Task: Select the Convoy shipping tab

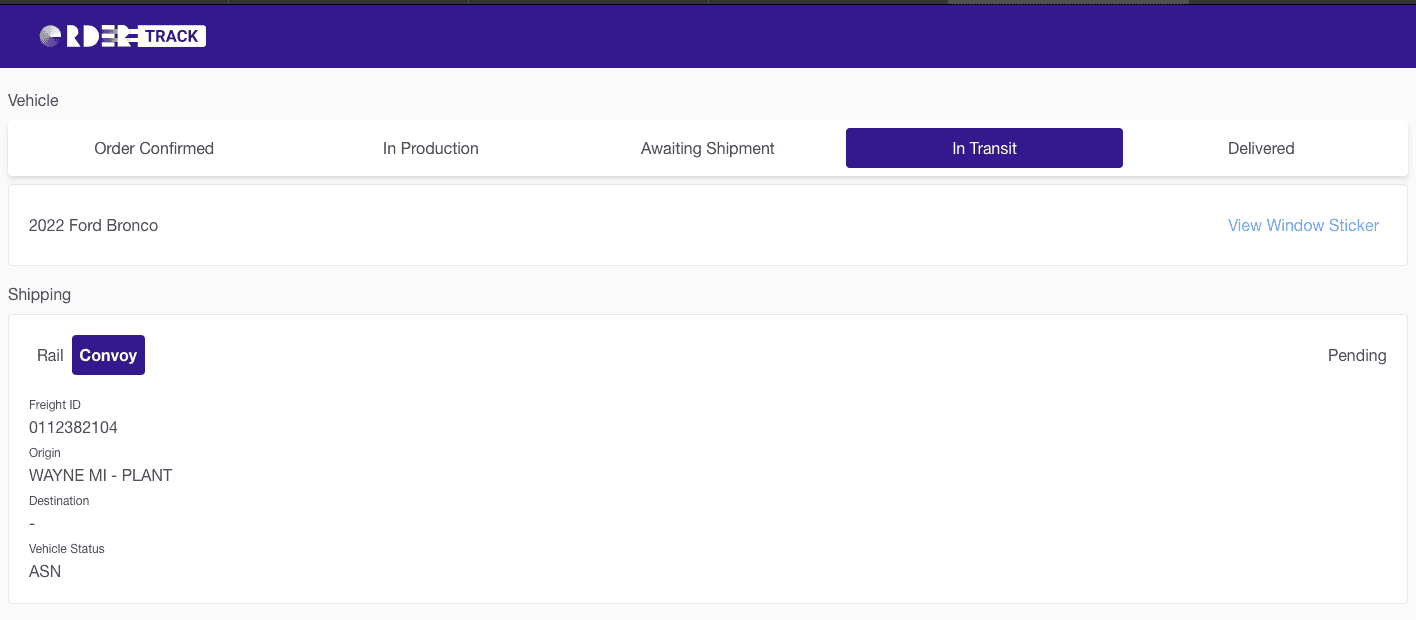Action: 108,355
